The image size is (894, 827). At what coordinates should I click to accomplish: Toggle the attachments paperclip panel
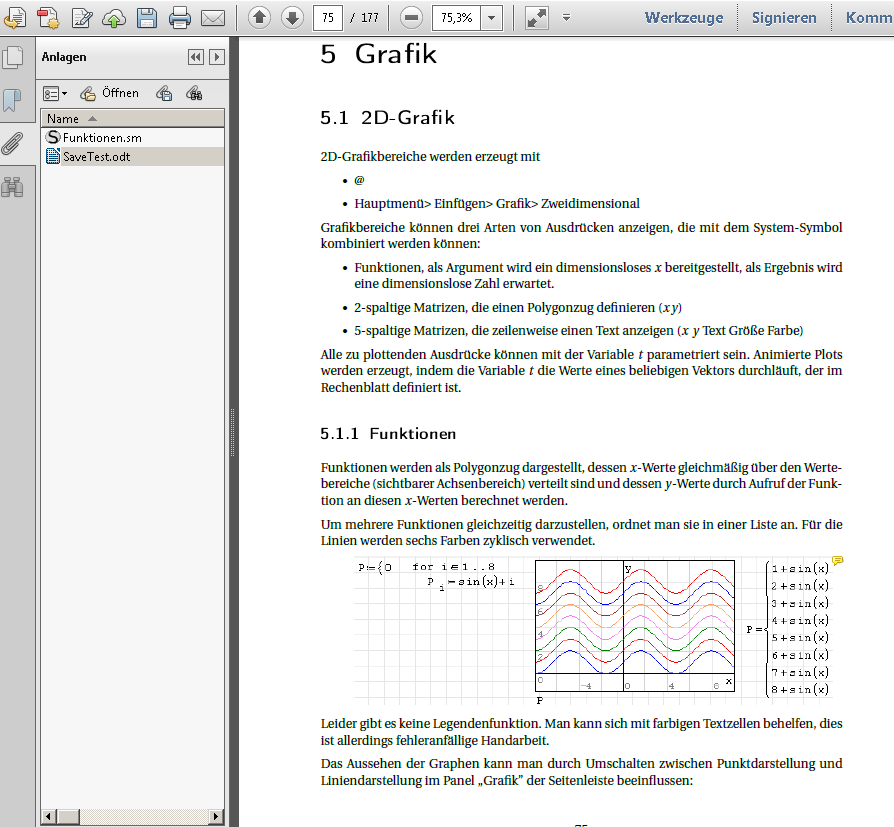(x=12, y=143)
